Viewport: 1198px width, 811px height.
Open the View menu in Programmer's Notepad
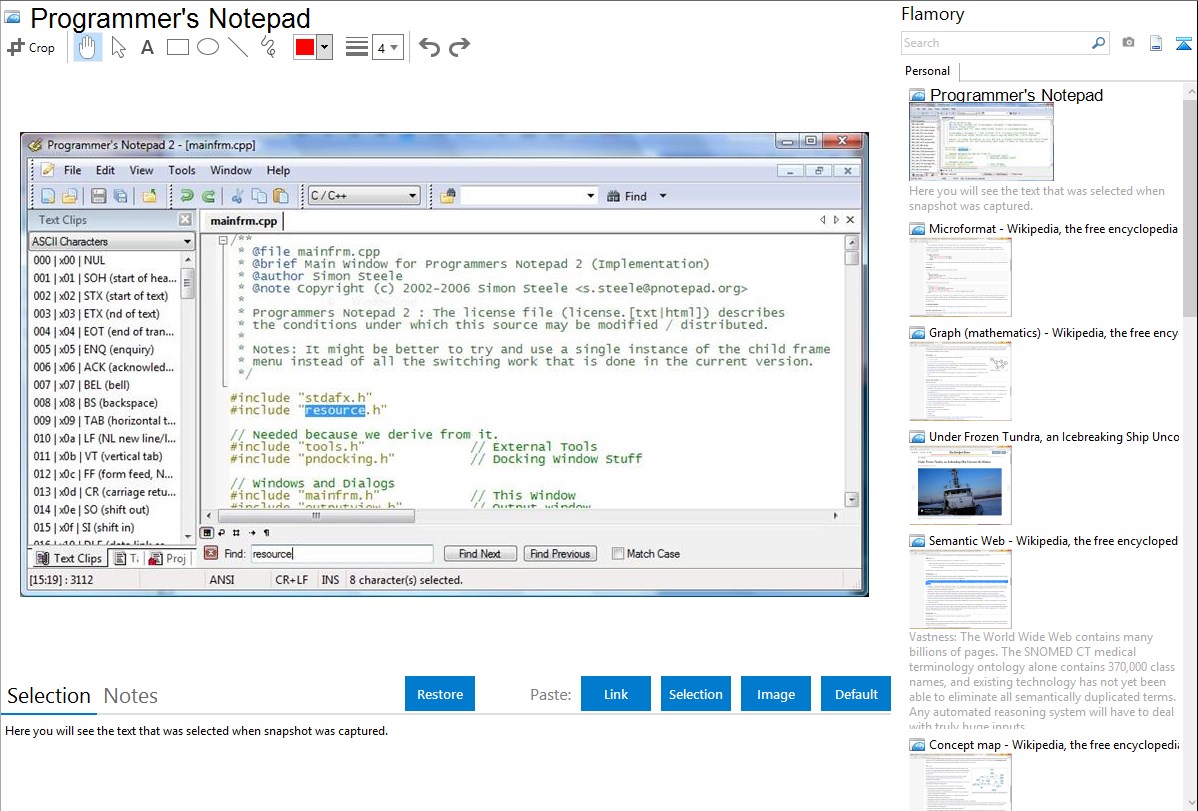pos(141,170)
